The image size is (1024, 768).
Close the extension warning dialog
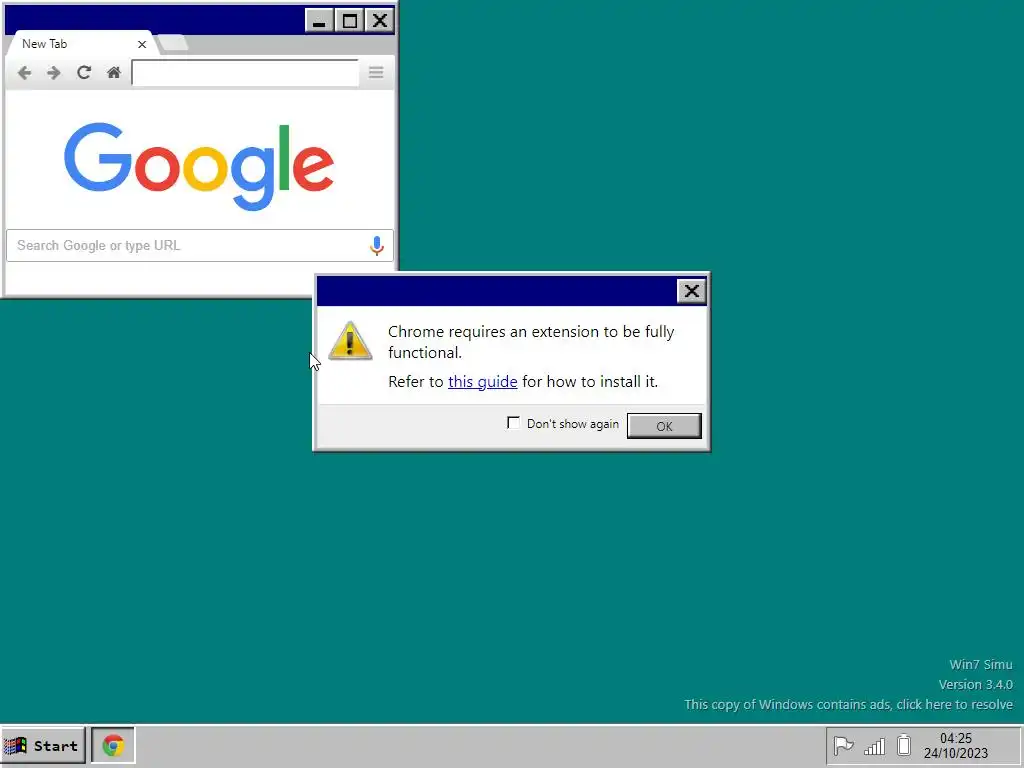click(691, 291)
